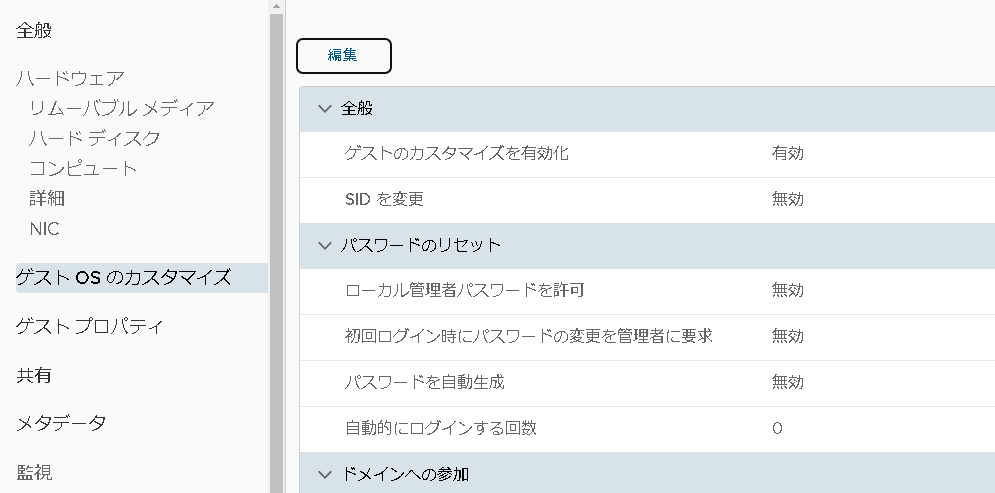Screen dimensions: 995x493
Task: Open 全般 in the sidebar
Action: click(x=34, y=30)
